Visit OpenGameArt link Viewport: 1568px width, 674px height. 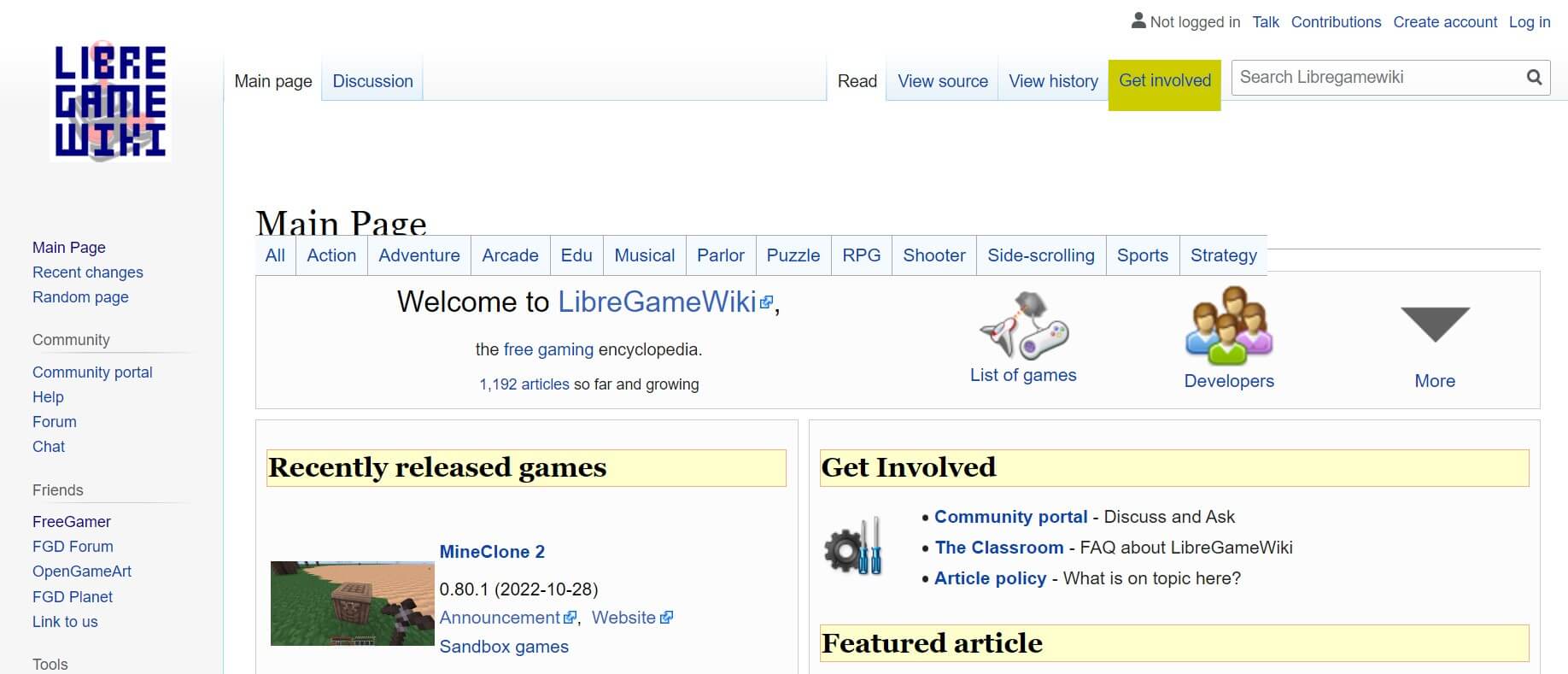pos(82,571)
